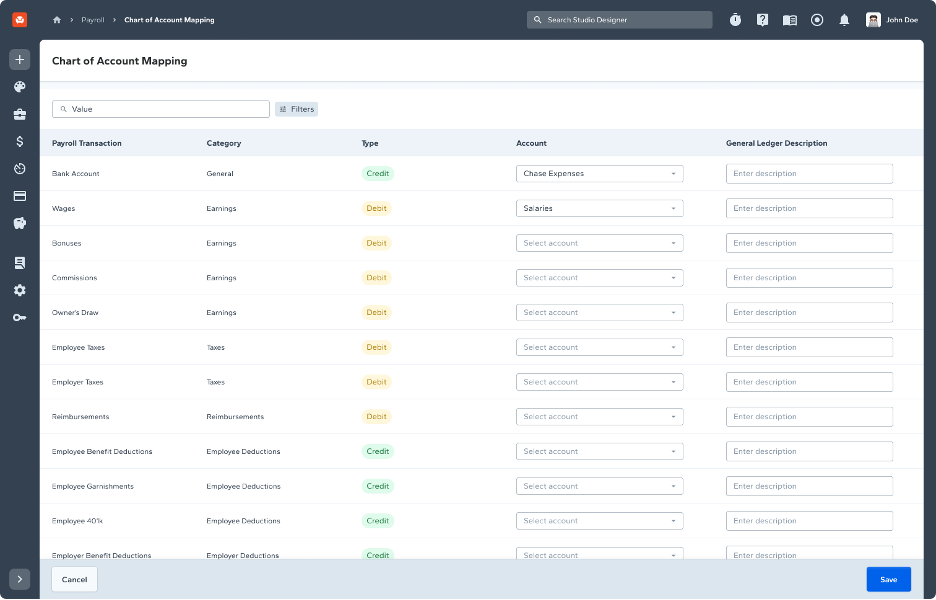Click the Save button

(888, 579)
